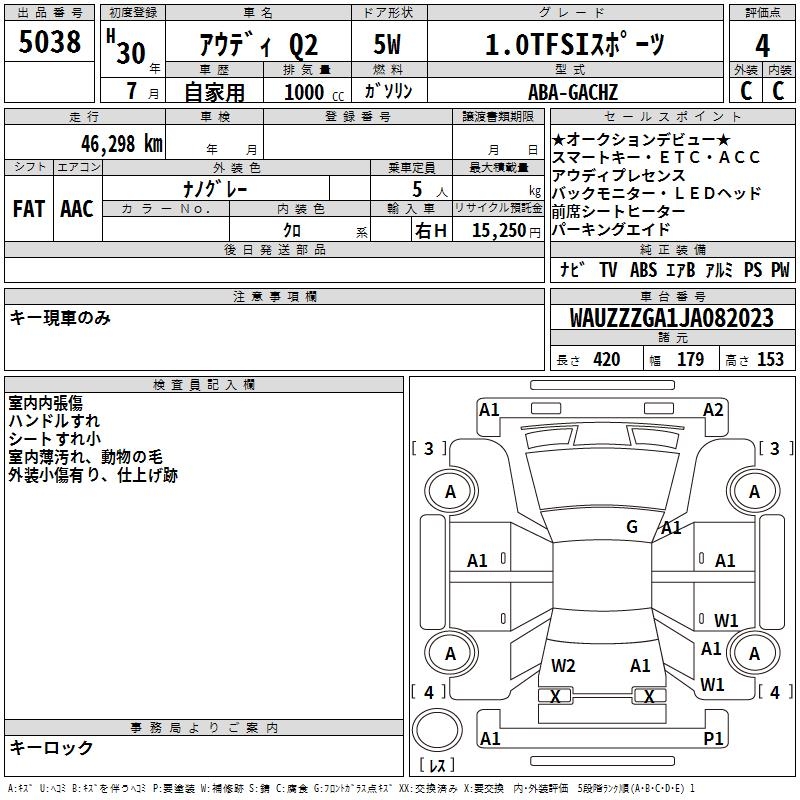
Task: Click air conditioner value AAC
Action: (x=77, y=208)
